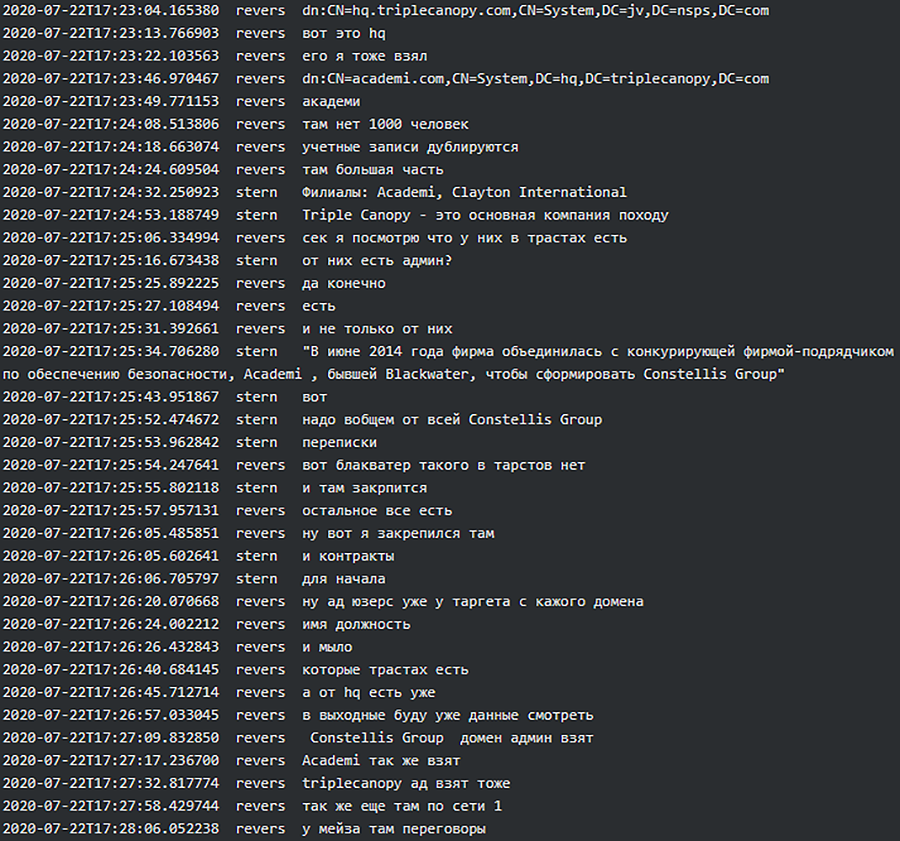Click the message "там нет 1000 человек"
Image resolution: width=900 pixels, height=841 pixels.
click(x=385, y=124)
